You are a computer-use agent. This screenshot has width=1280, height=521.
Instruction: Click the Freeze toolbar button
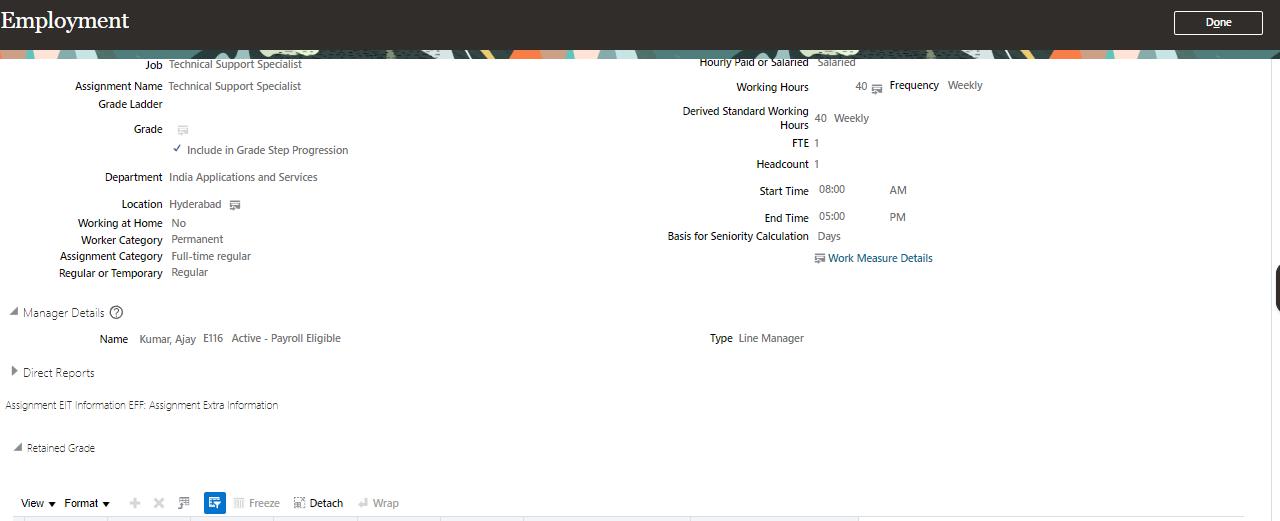coord(256,503)
